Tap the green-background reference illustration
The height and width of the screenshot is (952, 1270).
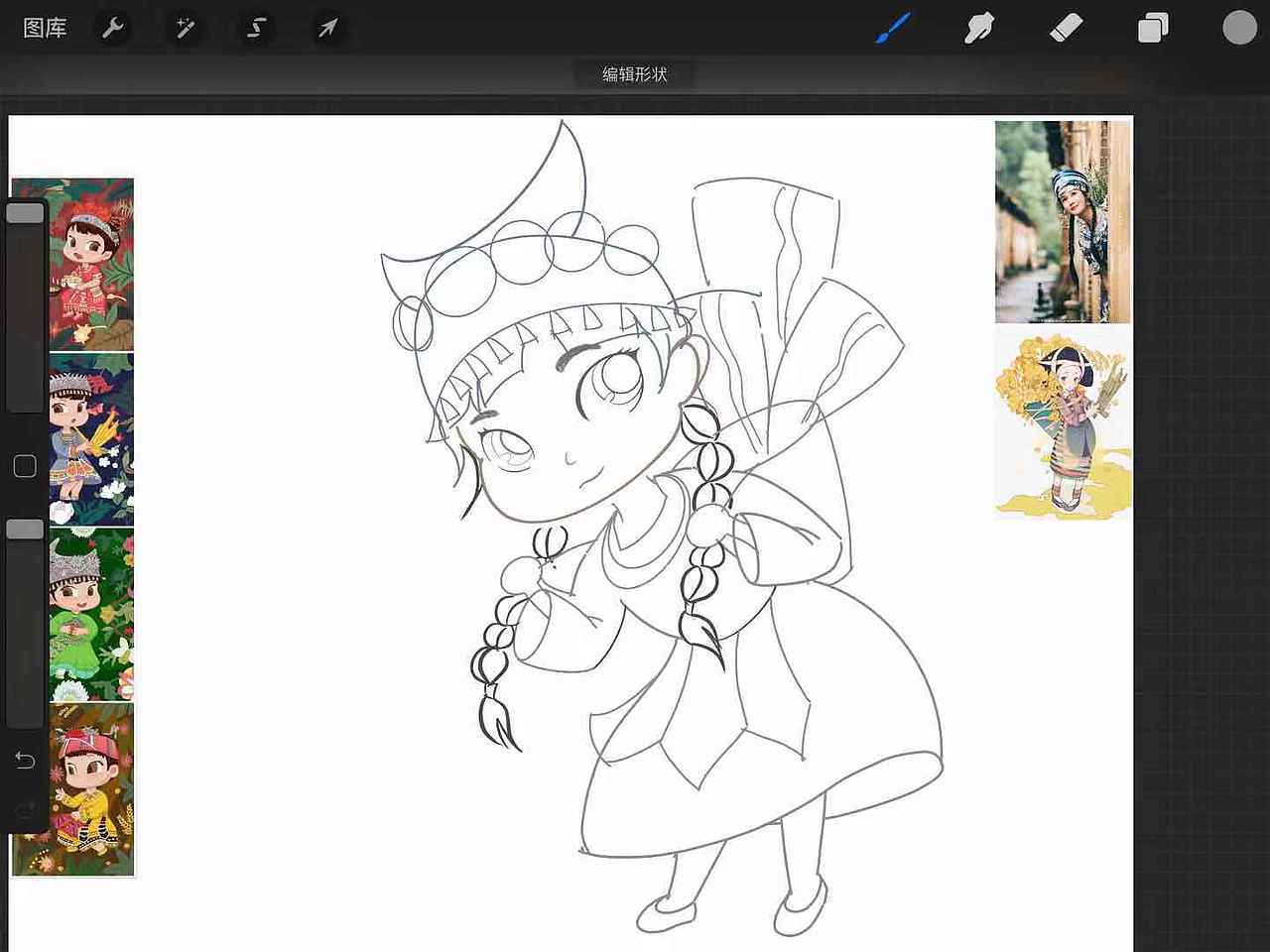[x=91, y=615]
